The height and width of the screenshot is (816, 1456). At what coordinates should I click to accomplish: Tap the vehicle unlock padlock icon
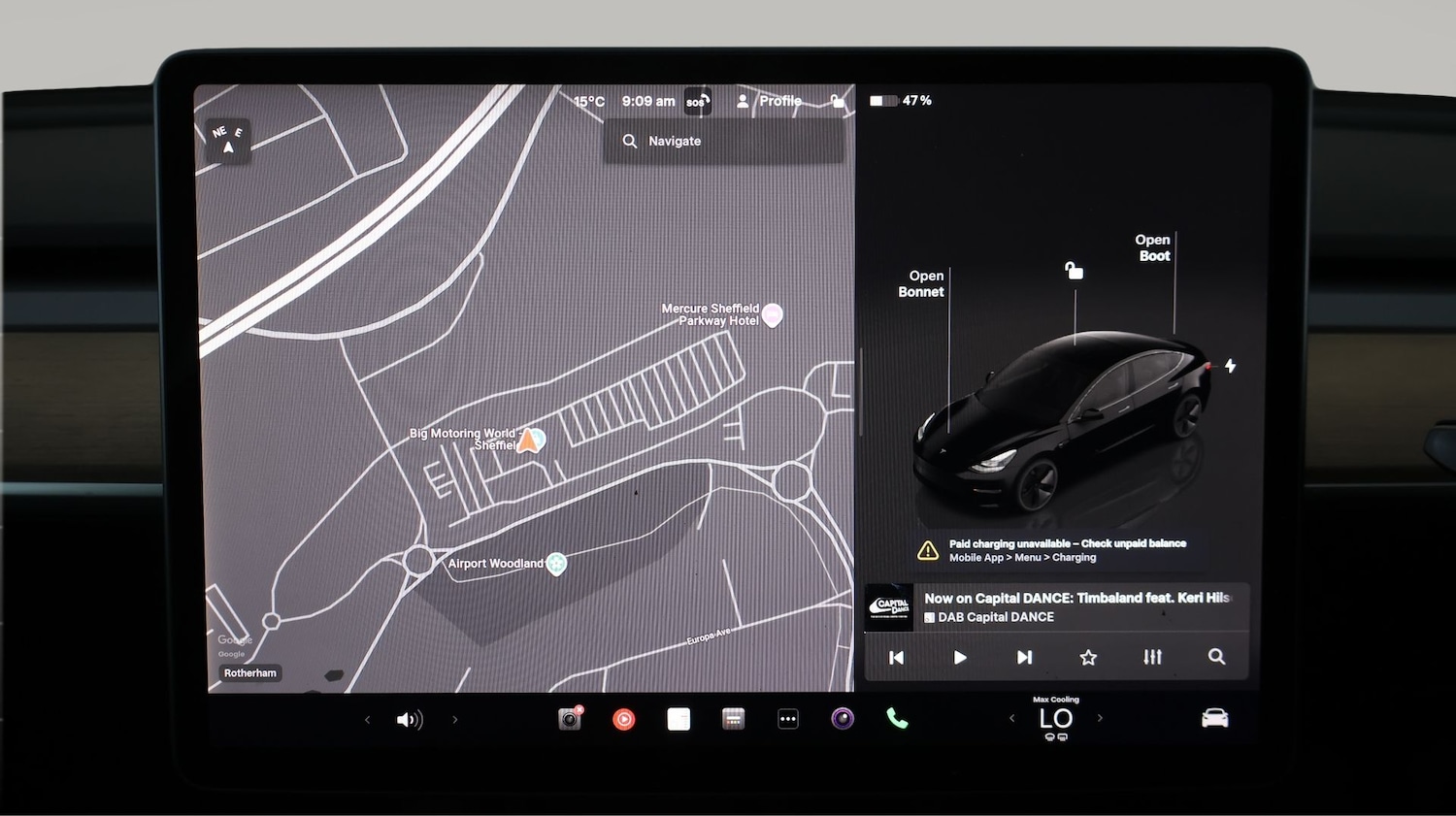click(x=1073, y=272)
